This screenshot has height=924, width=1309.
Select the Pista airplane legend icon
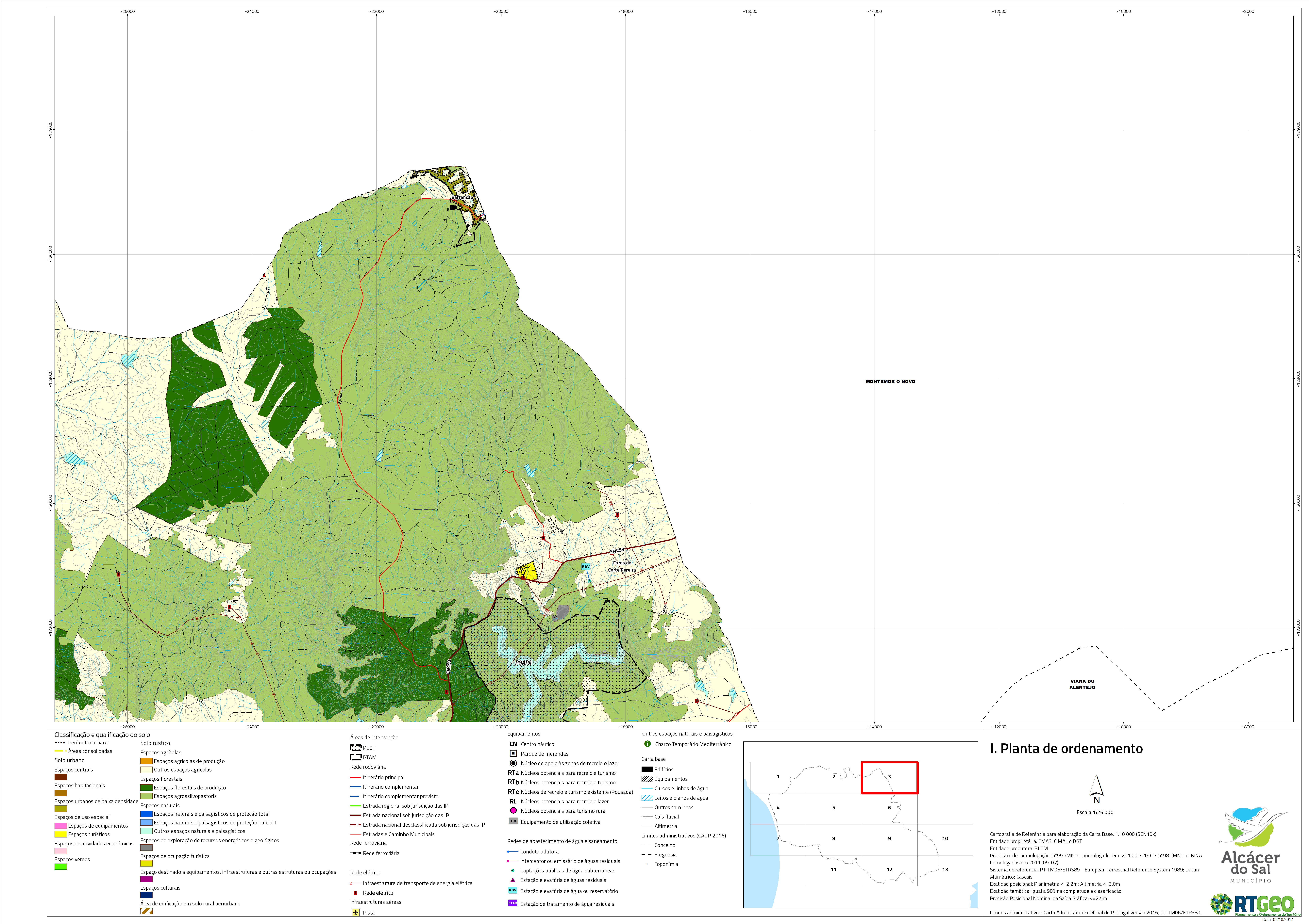(x=356, y=912)
